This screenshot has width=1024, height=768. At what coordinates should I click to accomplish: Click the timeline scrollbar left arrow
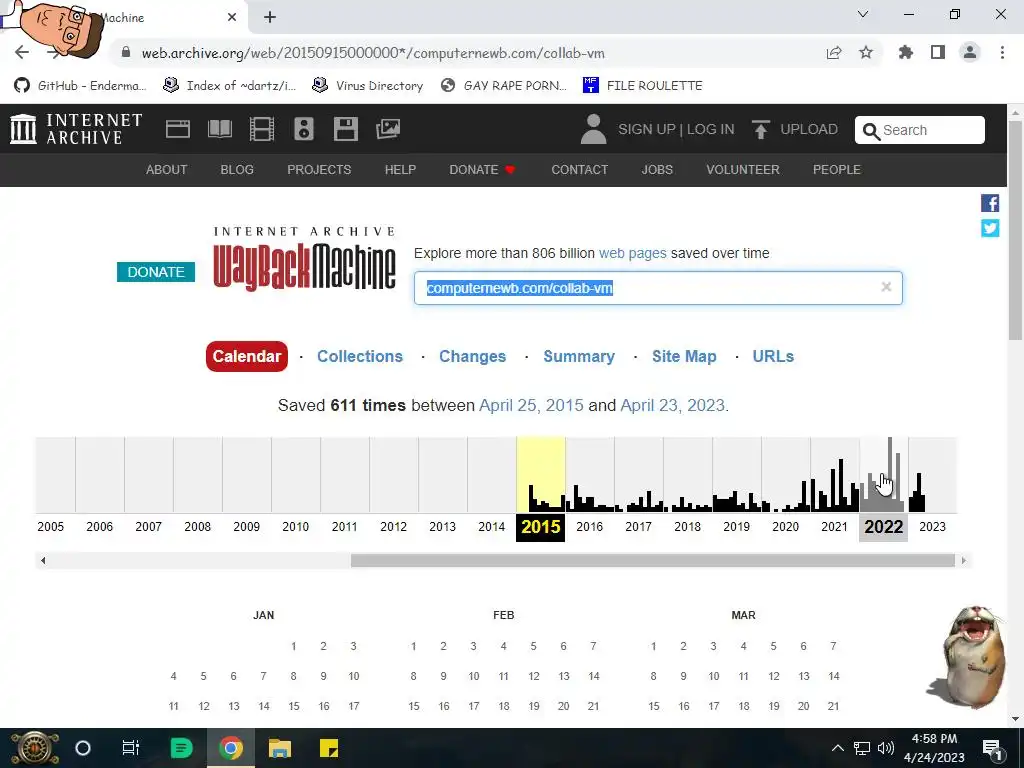click(43, 560)
